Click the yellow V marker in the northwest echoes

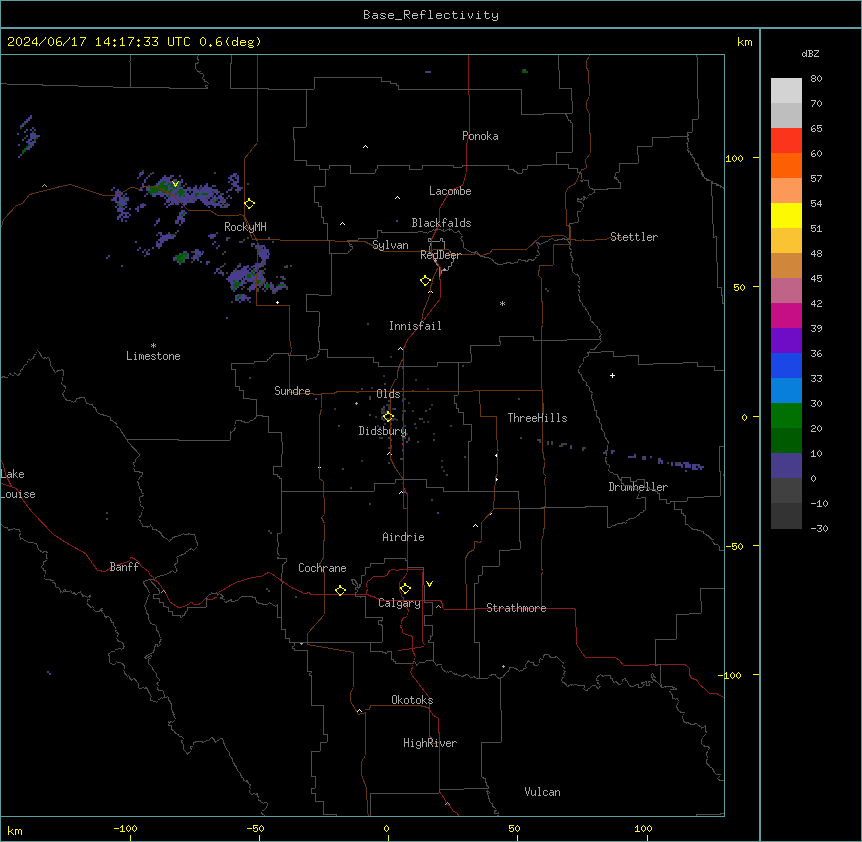click(x=175, y=184)
